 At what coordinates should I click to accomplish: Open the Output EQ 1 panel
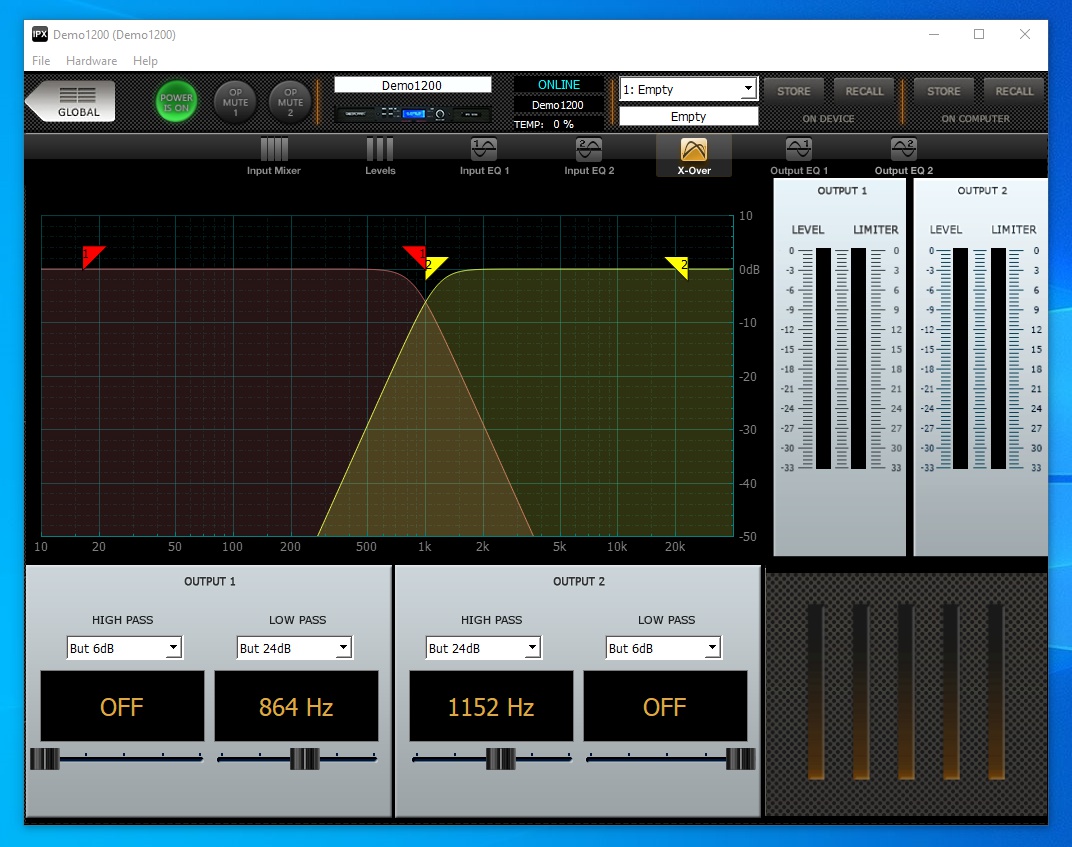(798, 155)
